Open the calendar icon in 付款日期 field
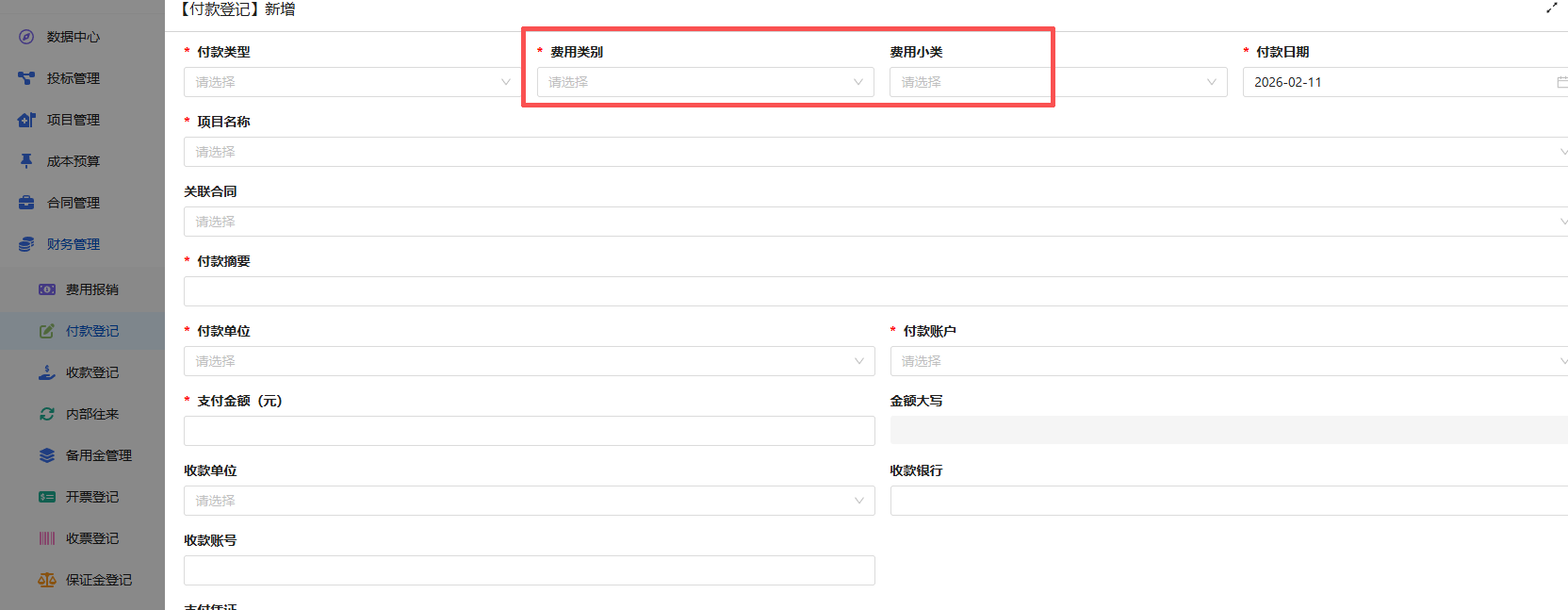The height and width of the screenshot is (610, 1568). click(1561, 82)
